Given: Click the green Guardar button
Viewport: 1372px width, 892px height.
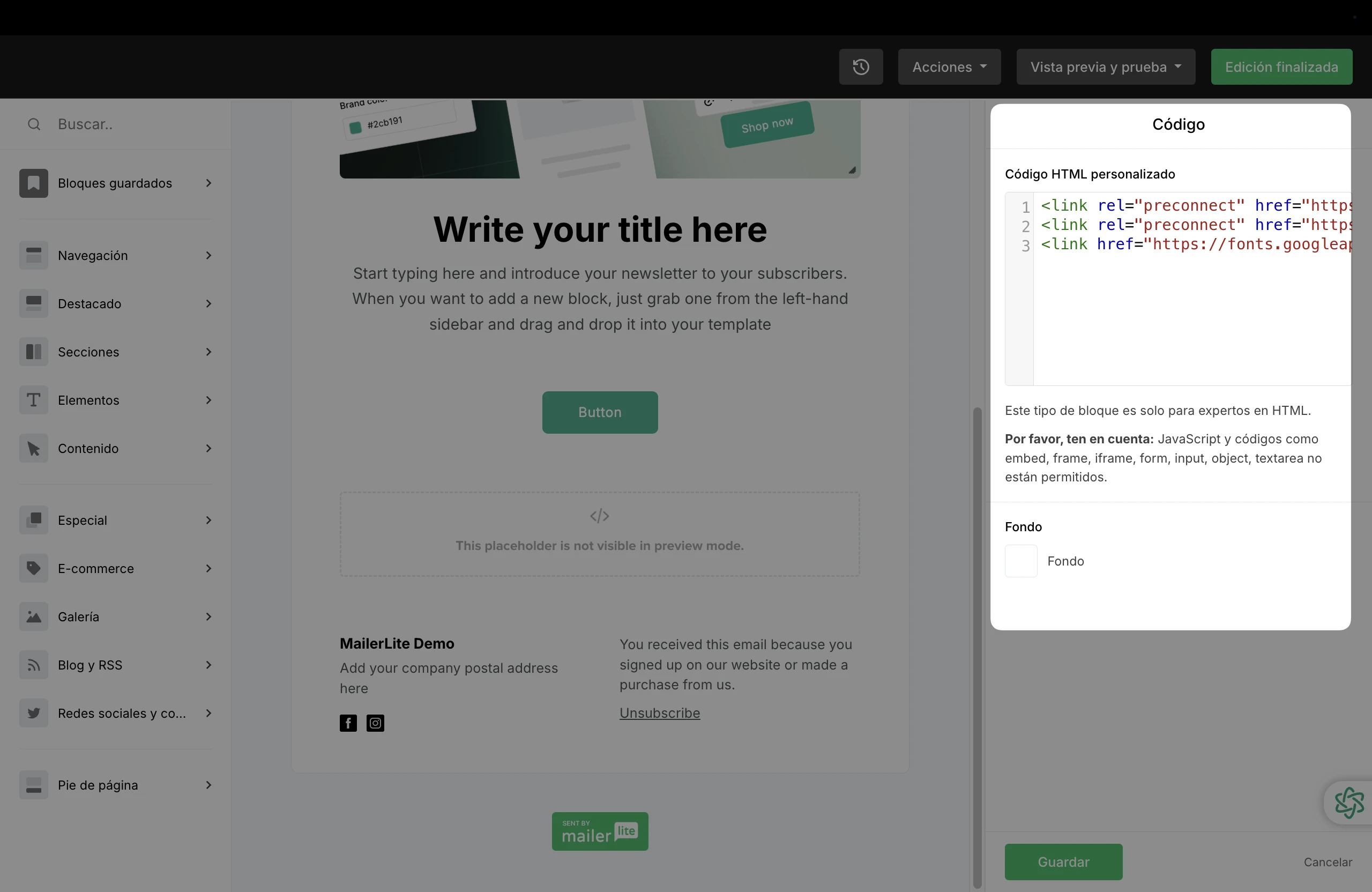Looking at the screenshot, I should point(1063,861).
